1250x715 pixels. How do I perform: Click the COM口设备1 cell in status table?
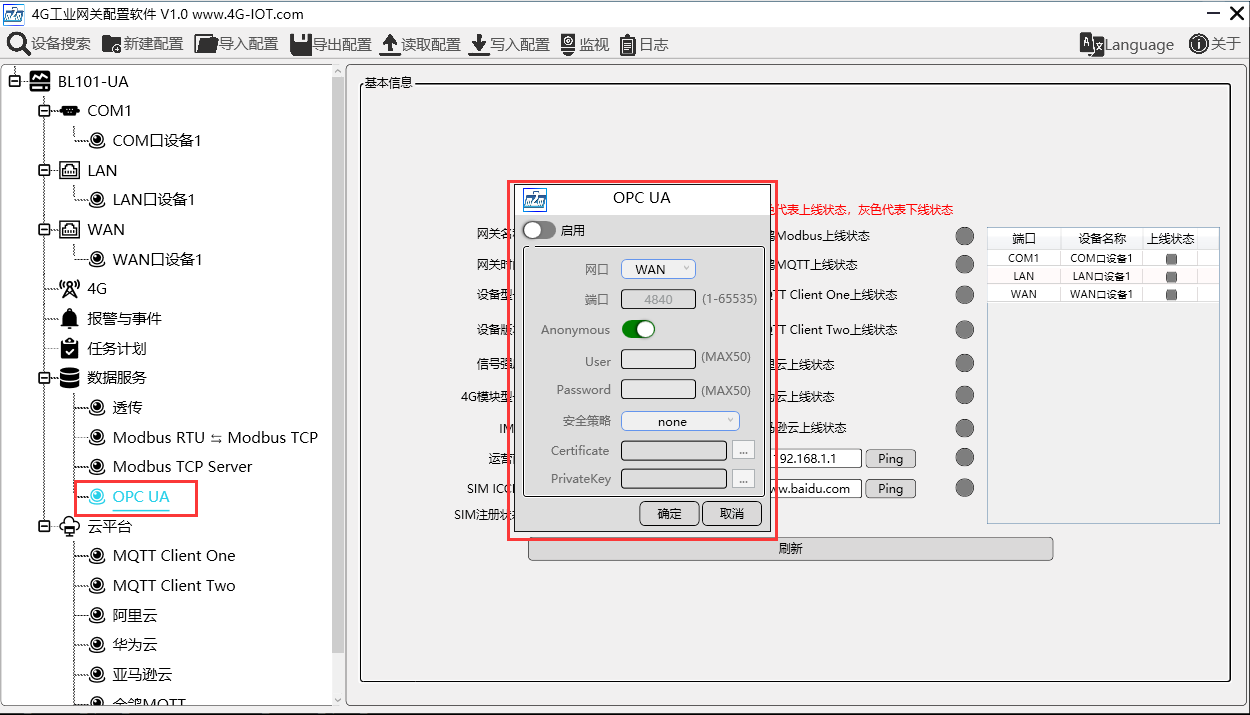1101,258
